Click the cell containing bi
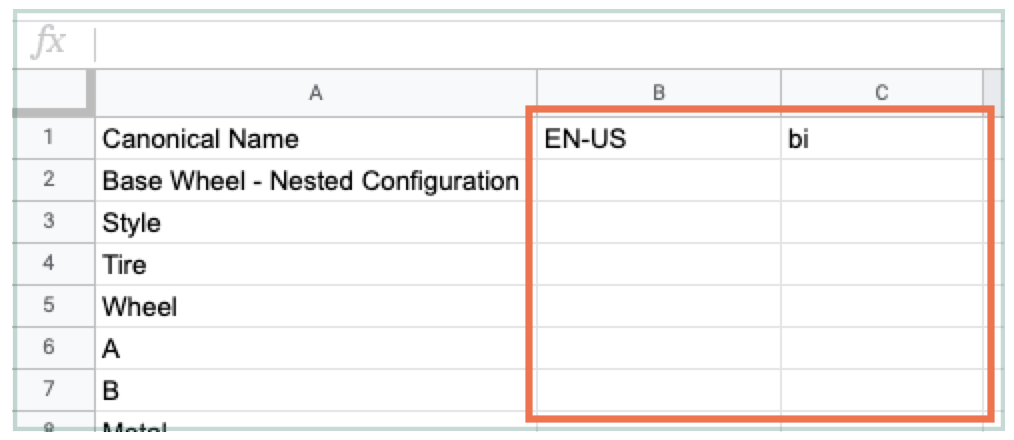 [881, 138]
